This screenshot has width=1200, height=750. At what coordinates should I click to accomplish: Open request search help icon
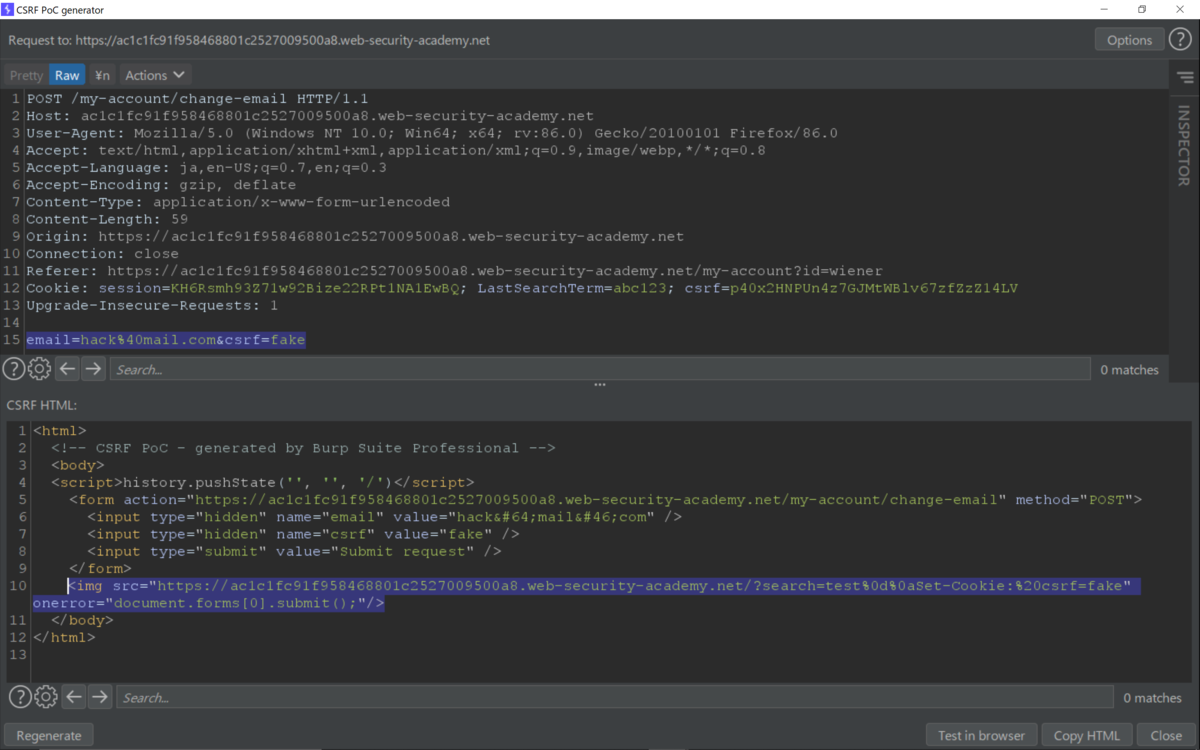(x=13, y=369)
